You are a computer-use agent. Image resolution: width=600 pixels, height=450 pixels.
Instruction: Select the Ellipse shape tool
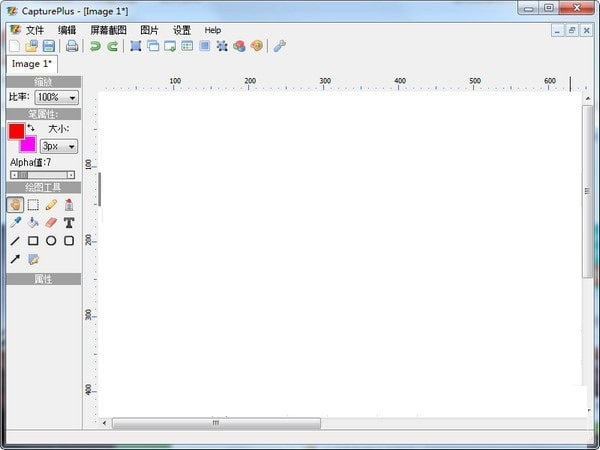pyautogui.click(x=51, y=241)
